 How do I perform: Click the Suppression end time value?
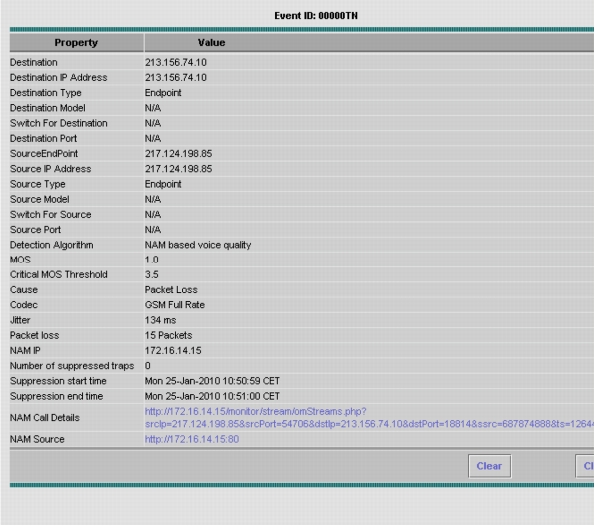212,396
